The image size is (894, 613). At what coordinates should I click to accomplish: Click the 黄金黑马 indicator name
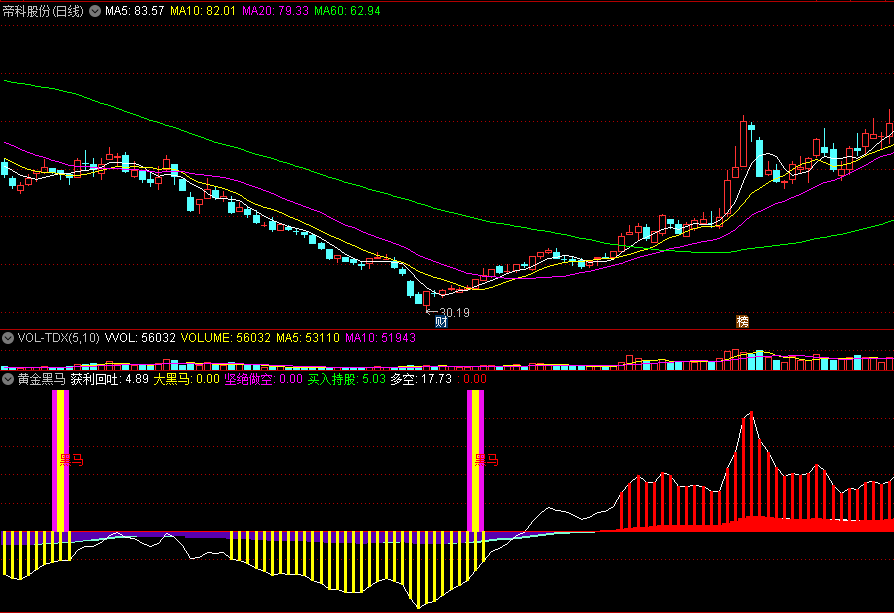tap(42, 379)
